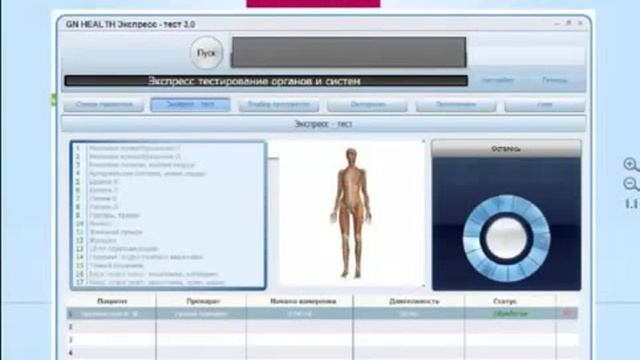Zoom in with the plus magnifier icon
The image size is (640, 360).
[x=631, y=164]
